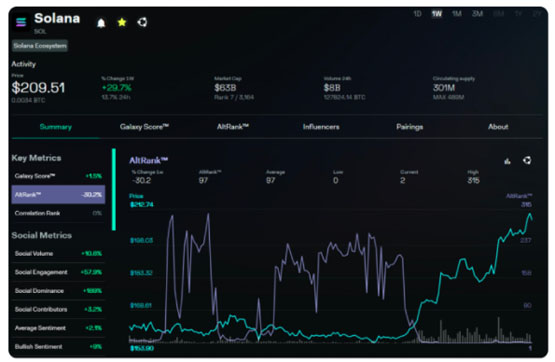Switch to the Summary tab
The image size is (555, 362).
(x=56, y=127)
